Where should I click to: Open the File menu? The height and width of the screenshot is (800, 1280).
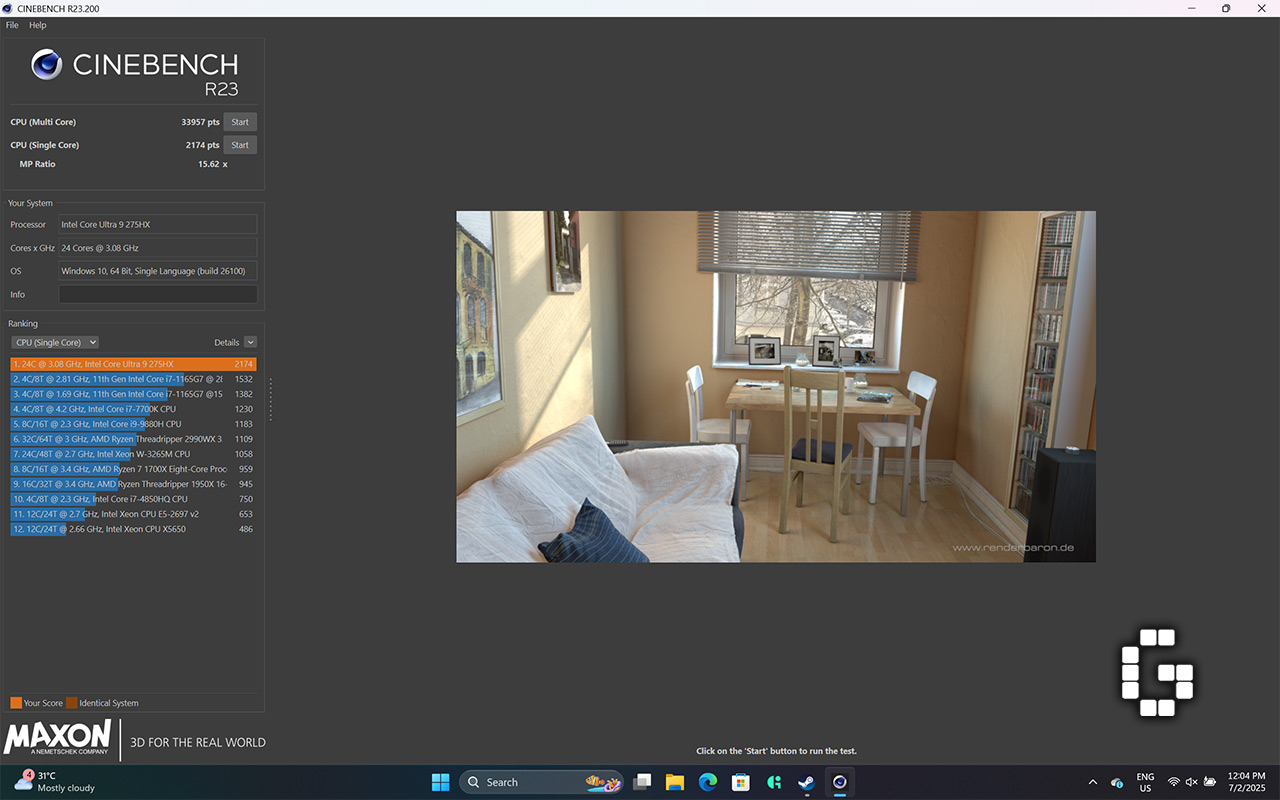pos(12,25)
